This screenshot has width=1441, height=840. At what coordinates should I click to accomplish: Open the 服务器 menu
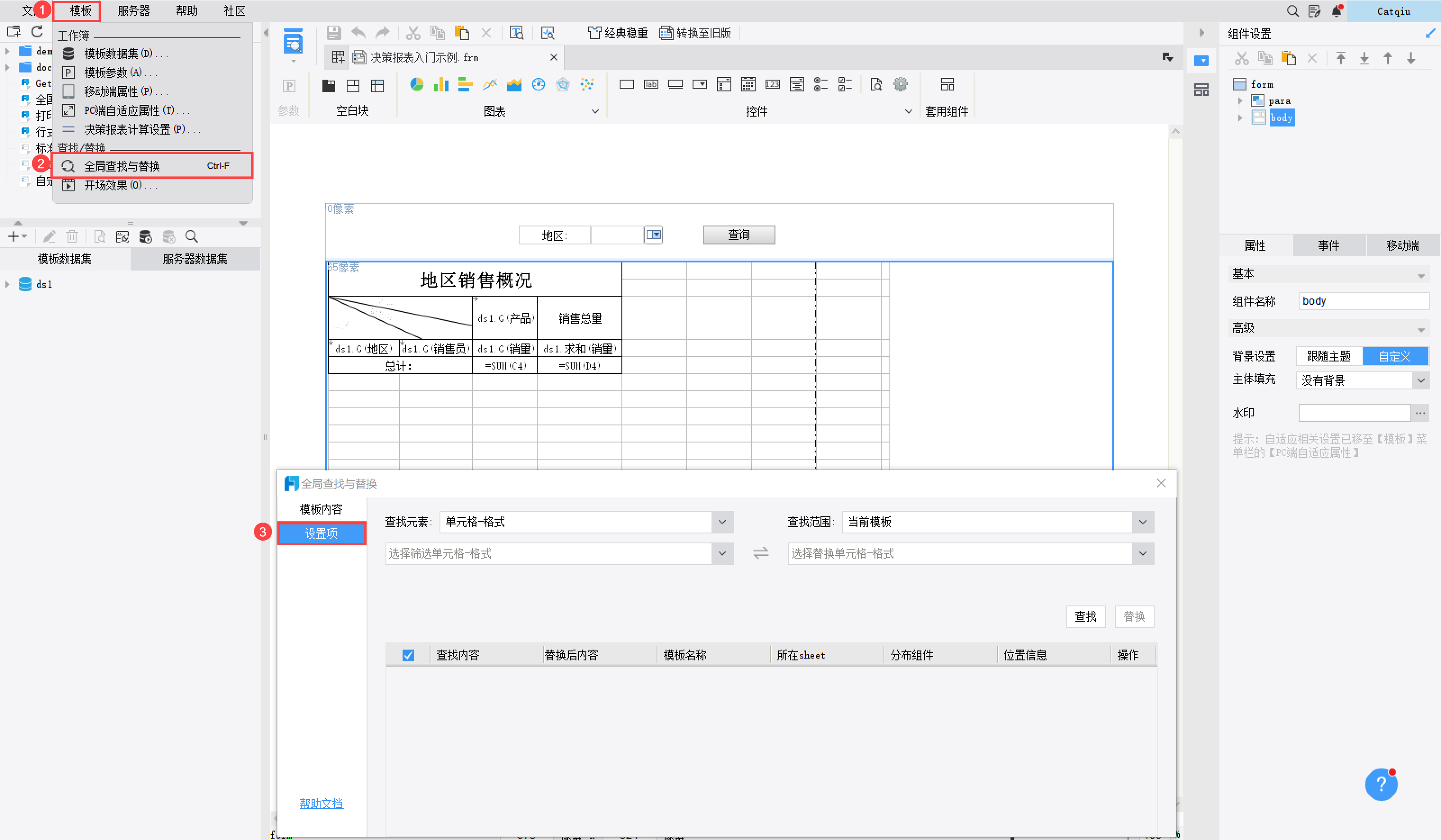tap(133, 10)
